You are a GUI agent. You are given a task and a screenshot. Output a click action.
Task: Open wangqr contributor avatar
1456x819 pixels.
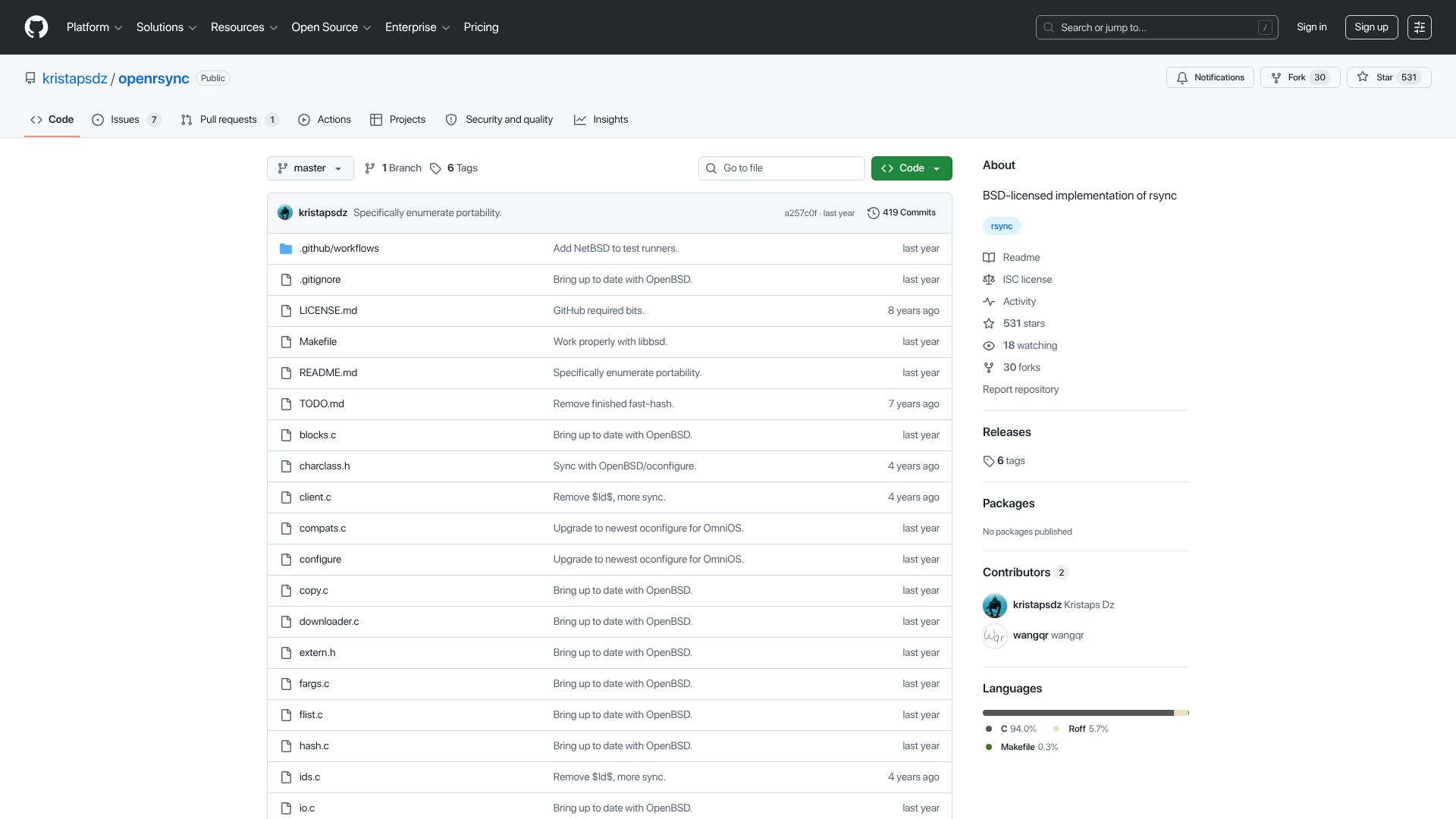[995, 635]
